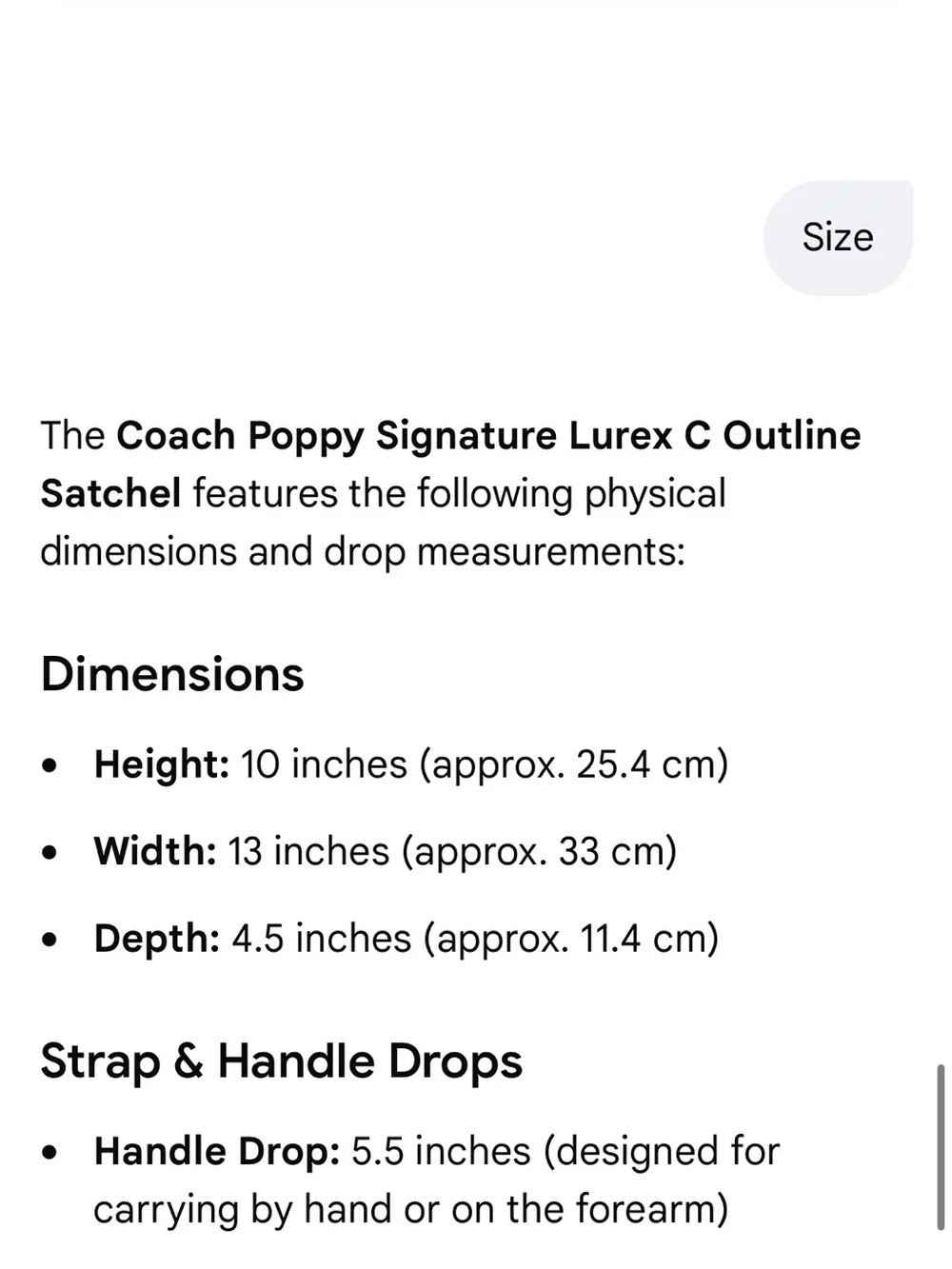952x1269 pixels.
Task: Click the bold Depth label
Action: [157, 939]
